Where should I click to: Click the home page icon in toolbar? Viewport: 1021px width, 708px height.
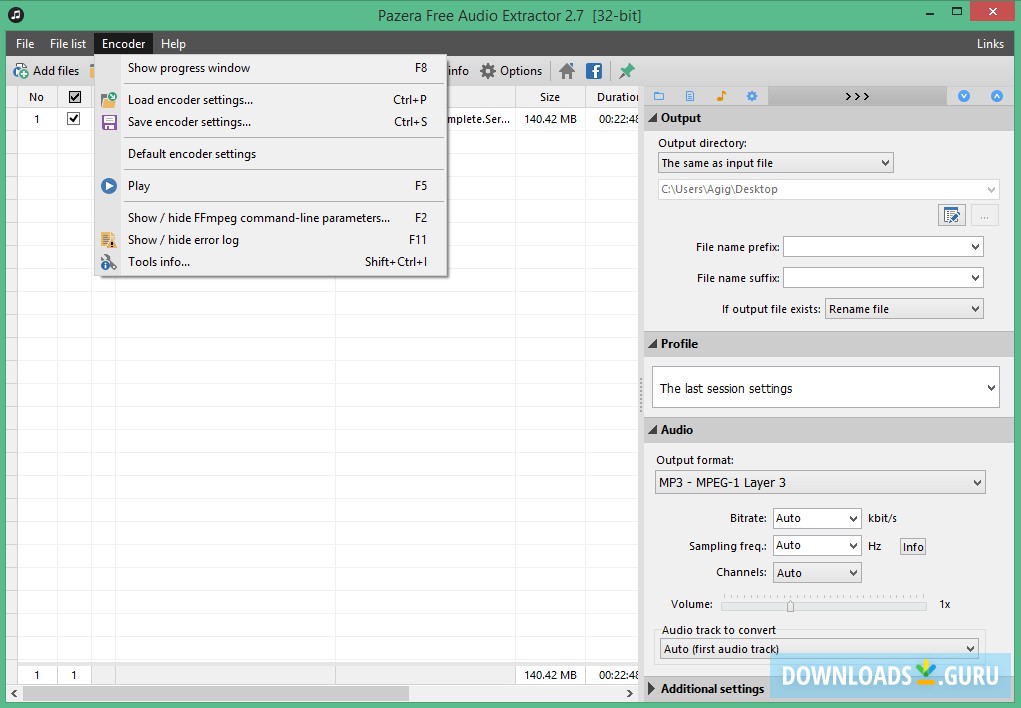(567, 71)
